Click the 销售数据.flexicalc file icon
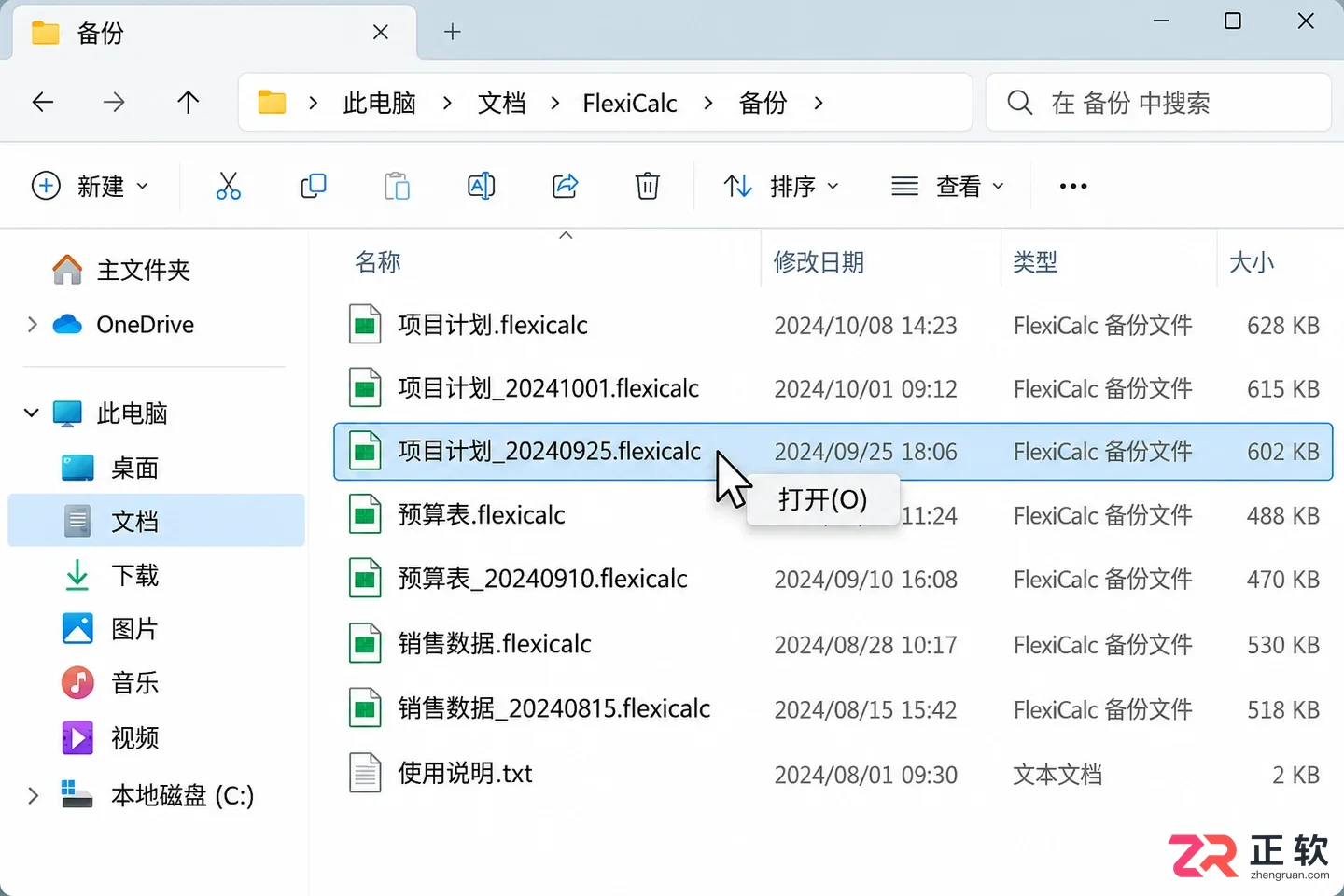 click(x=365, y=643)
